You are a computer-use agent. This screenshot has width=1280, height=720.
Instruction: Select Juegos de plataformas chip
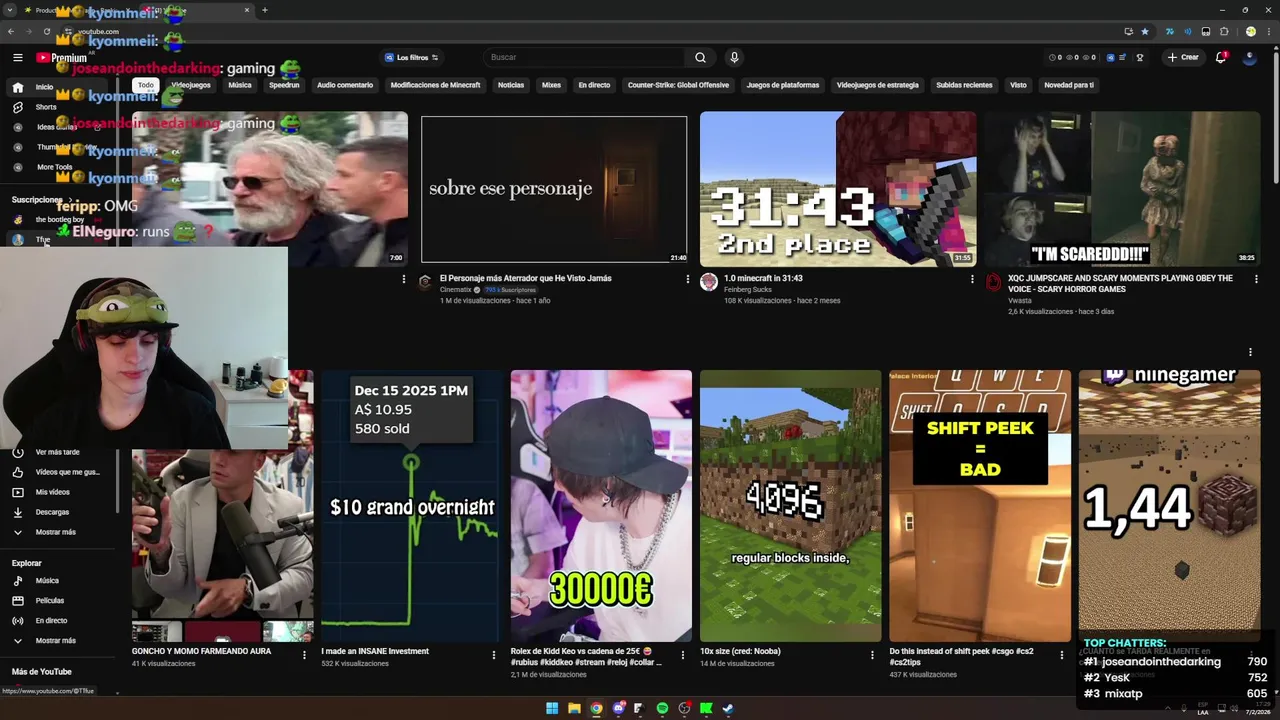pyautogui.click(x=783, y=85)
